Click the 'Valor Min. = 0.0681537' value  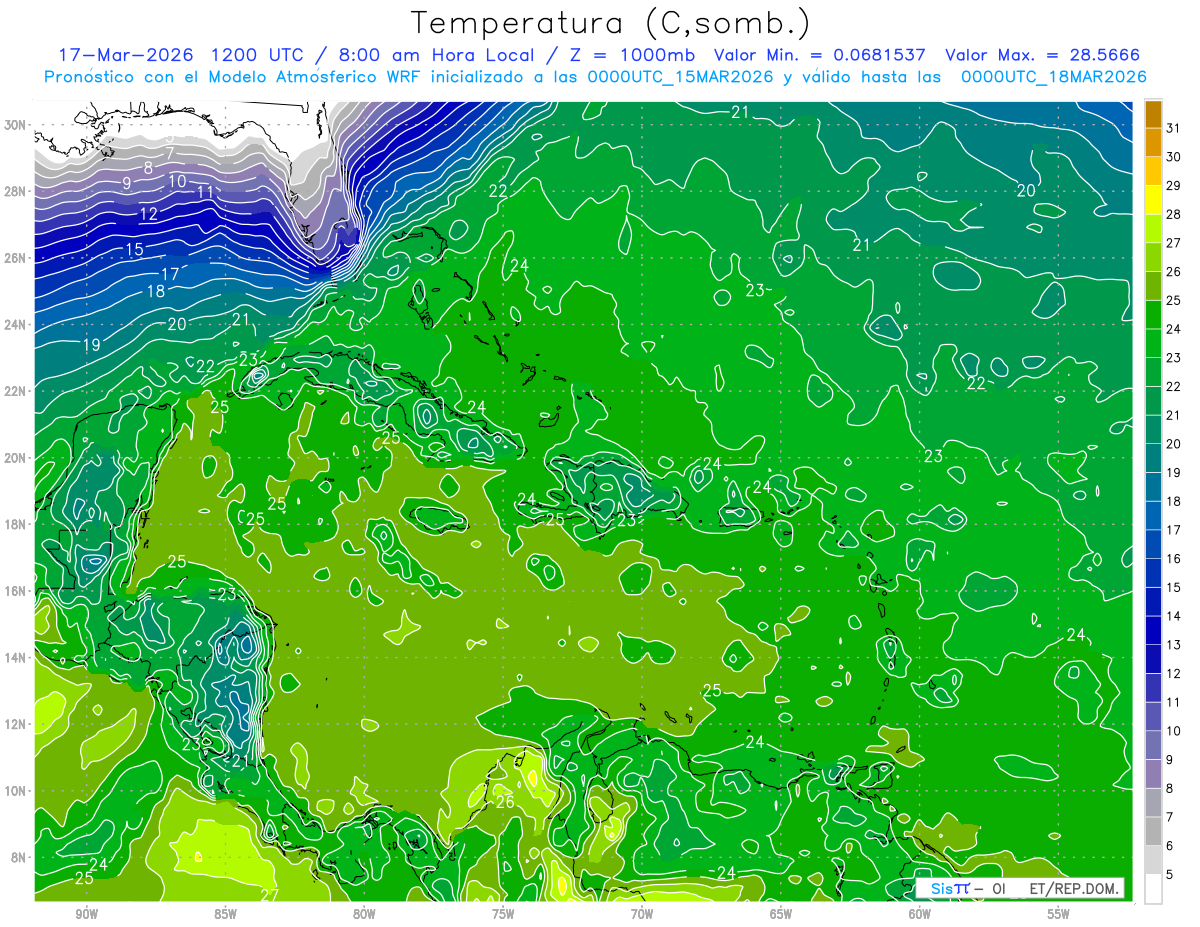tap(820, 54)
